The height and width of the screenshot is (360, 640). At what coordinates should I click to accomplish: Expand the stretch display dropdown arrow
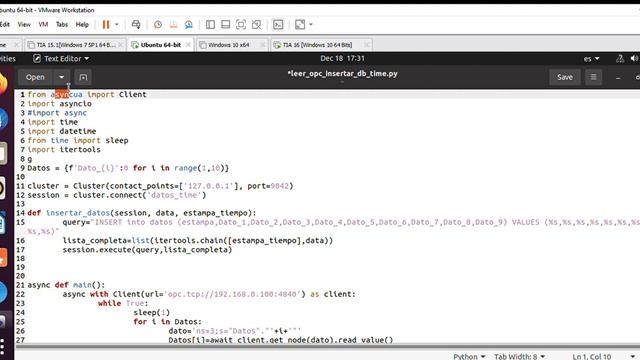[311, 24]
